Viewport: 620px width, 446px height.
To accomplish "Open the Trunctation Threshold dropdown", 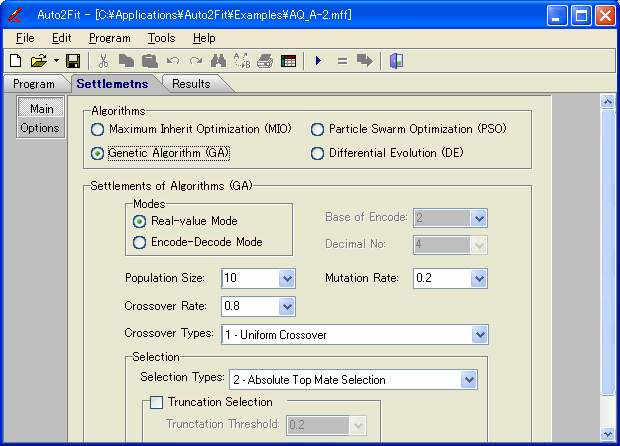I will click(x=357, y=425).
